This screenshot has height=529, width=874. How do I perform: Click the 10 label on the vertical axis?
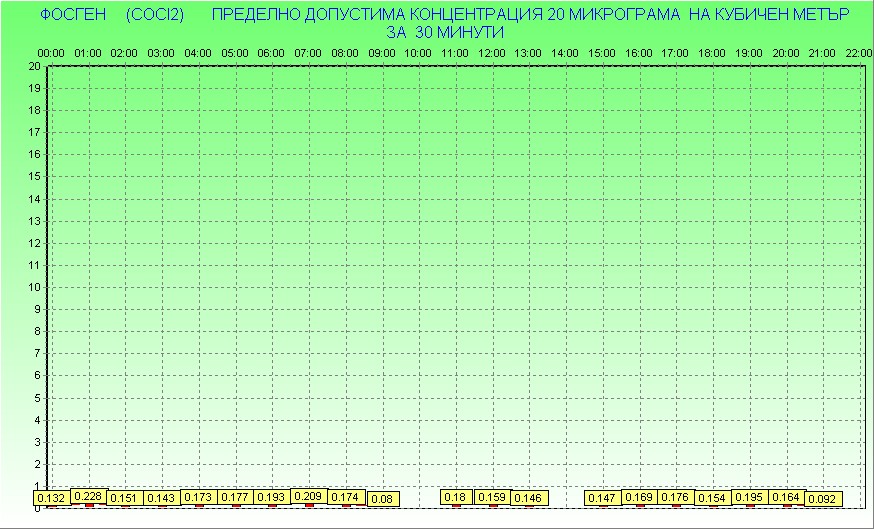tap(35, 287)
